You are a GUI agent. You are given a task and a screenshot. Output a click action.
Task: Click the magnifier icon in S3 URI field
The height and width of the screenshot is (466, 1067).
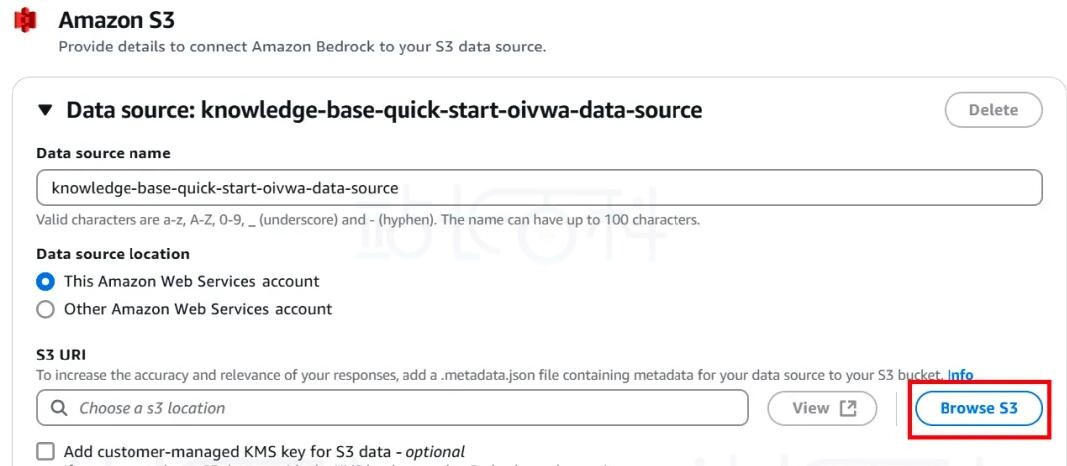(59, 408)
